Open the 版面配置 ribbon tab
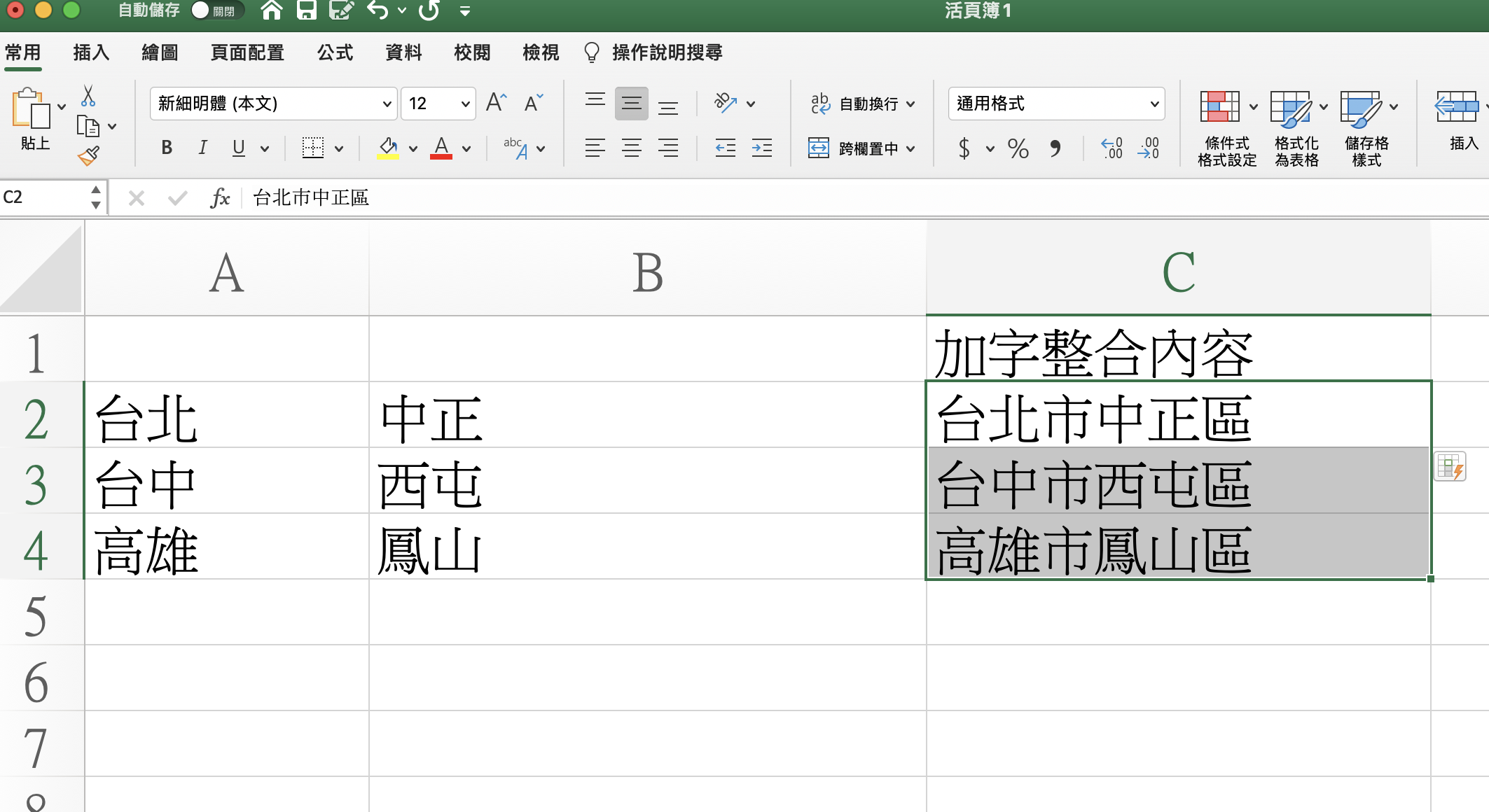The width and height of the screenshot is (1489, 812). tap(247, 52)
